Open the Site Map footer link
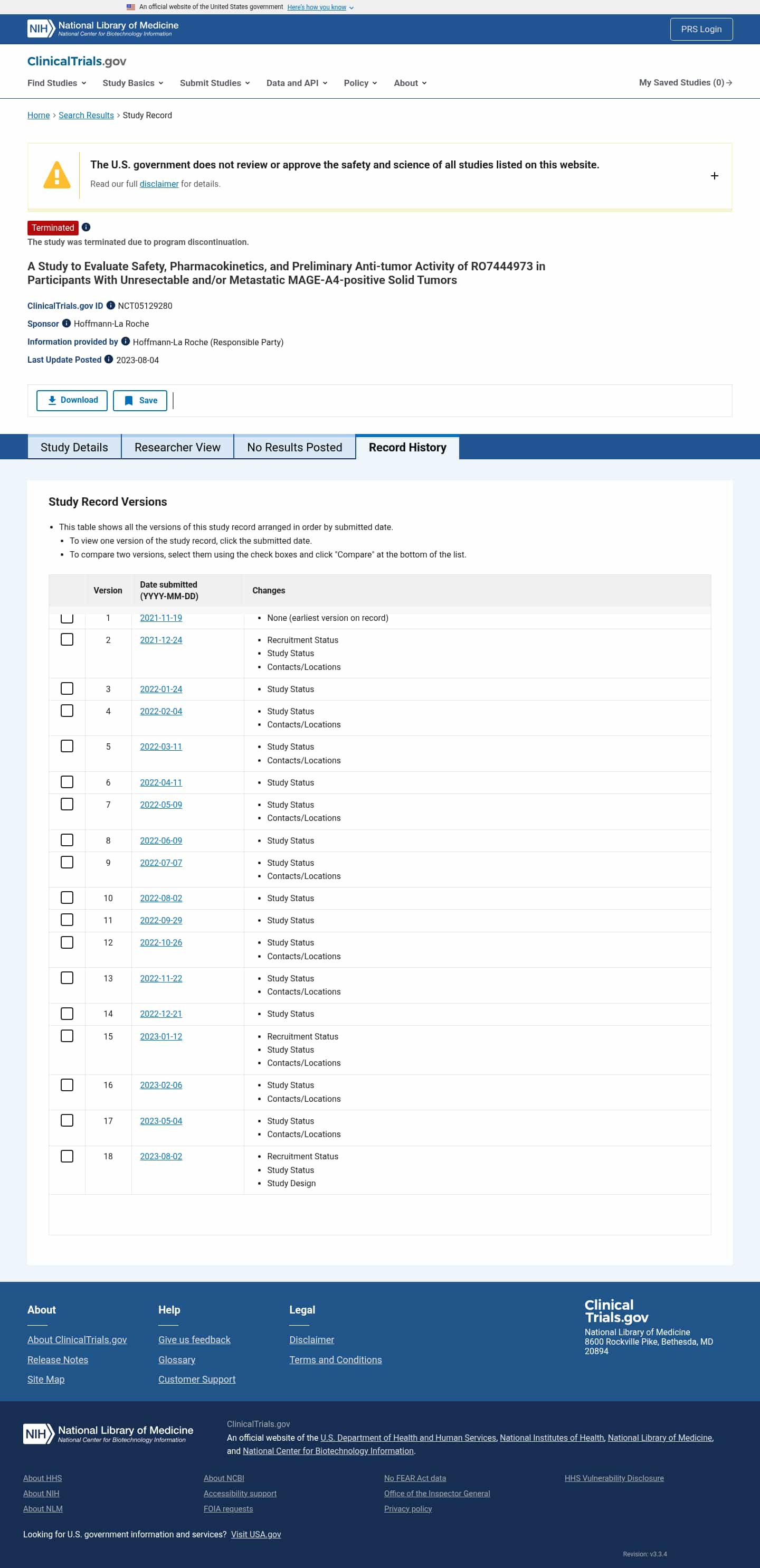 point(45,1378)
